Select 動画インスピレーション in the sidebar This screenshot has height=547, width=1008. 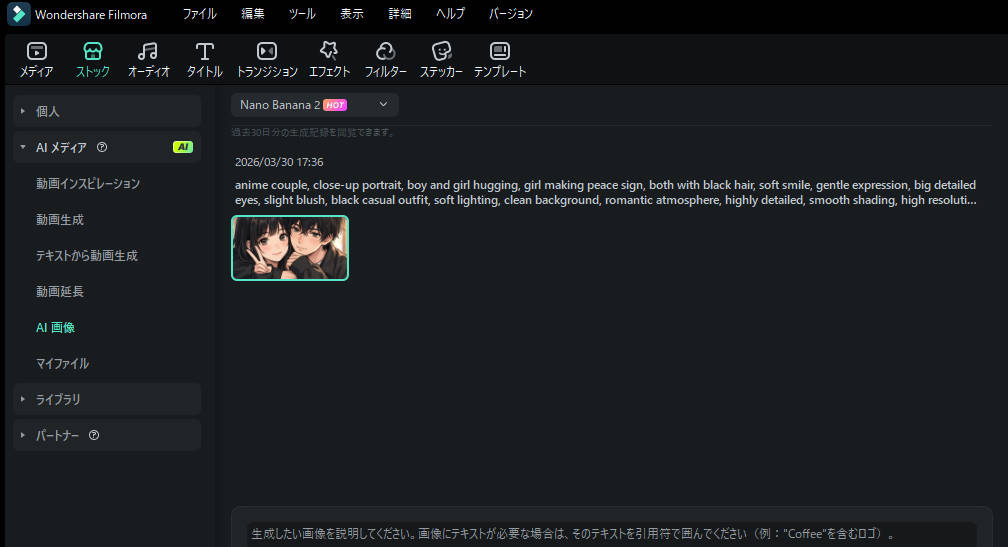88,184
